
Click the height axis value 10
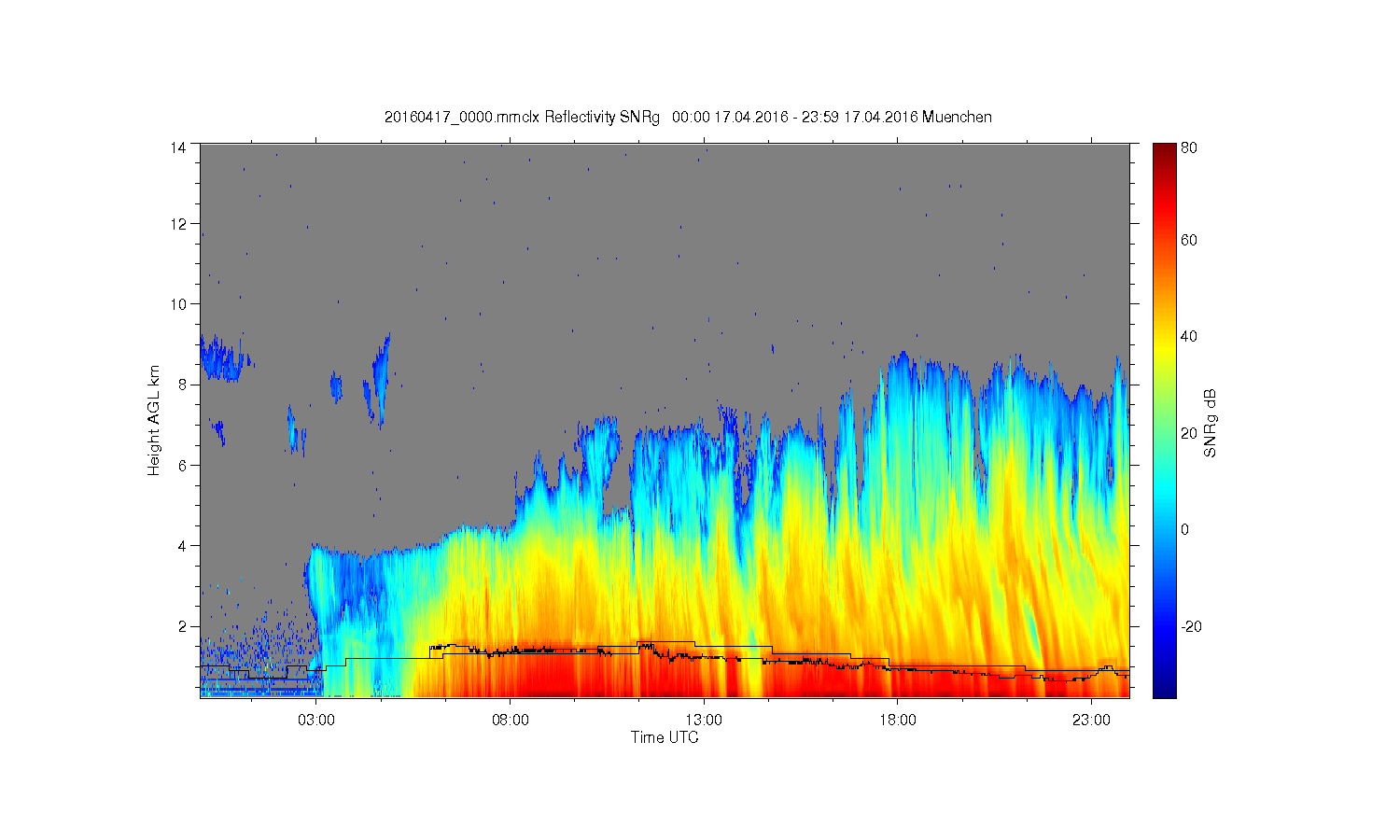[x=178, y=304]
